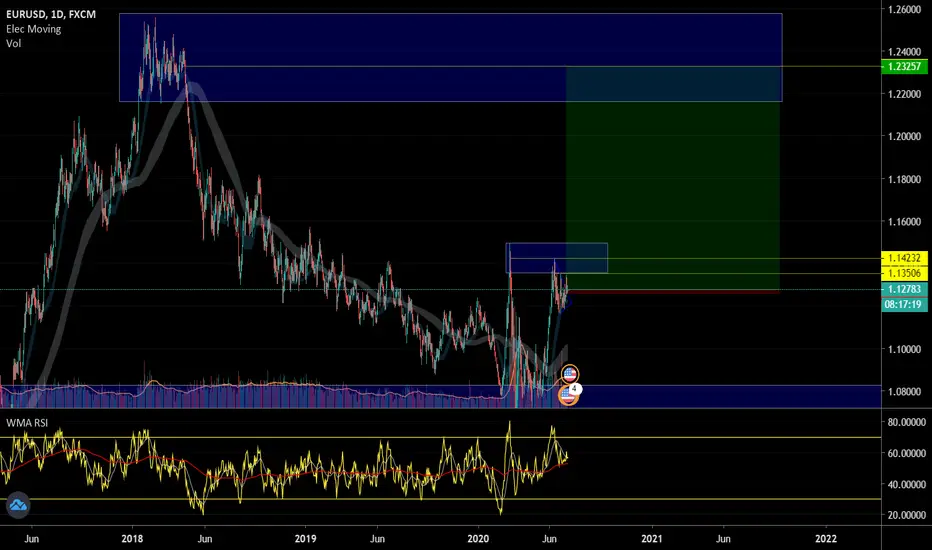Screen dimensions: 932x550
Task: Select the large blue zone rectangle near 1.24000
Action: click(451, 58)
